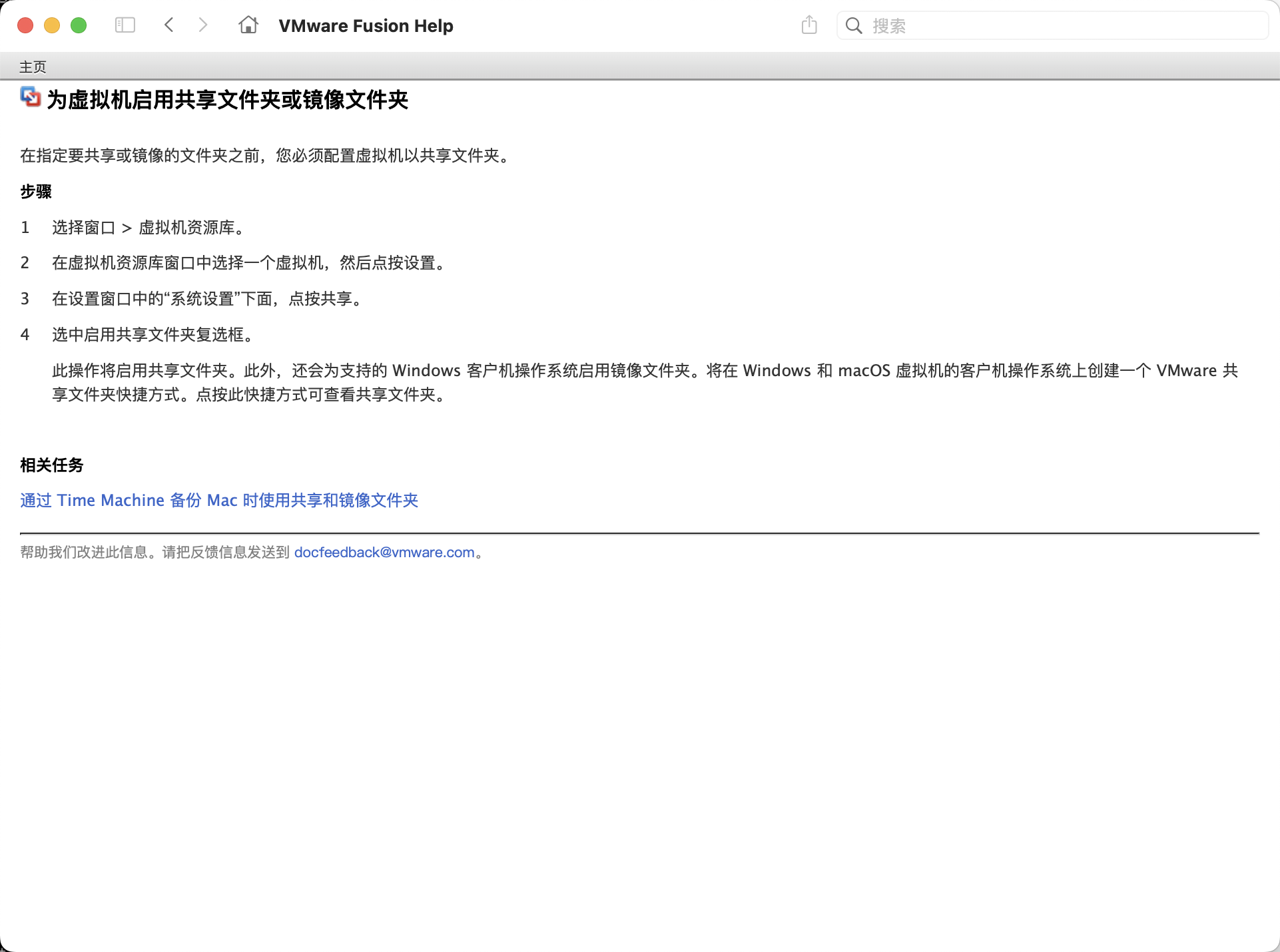Click the VMware Fusion topic icon

[x=30, y=97]
